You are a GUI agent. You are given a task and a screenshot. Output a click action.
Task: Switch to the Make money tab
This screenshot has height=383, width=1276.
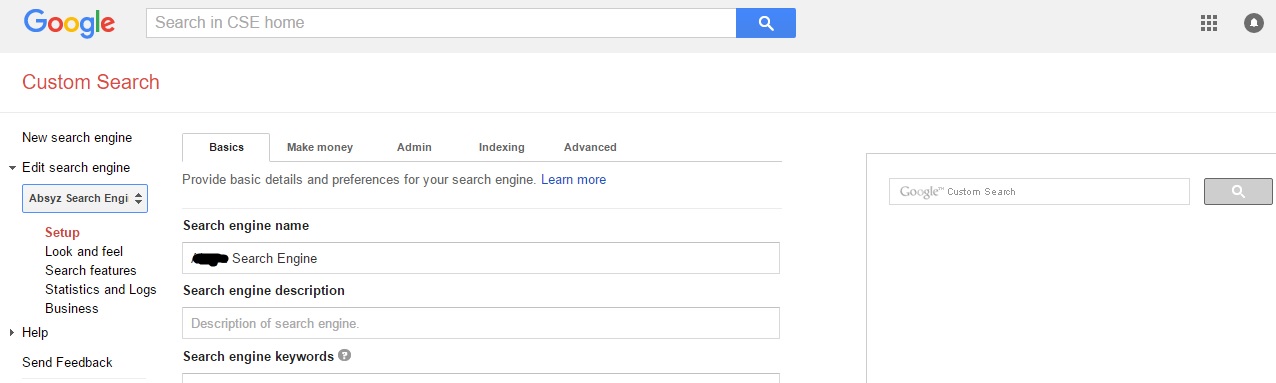tap(320, 147)
